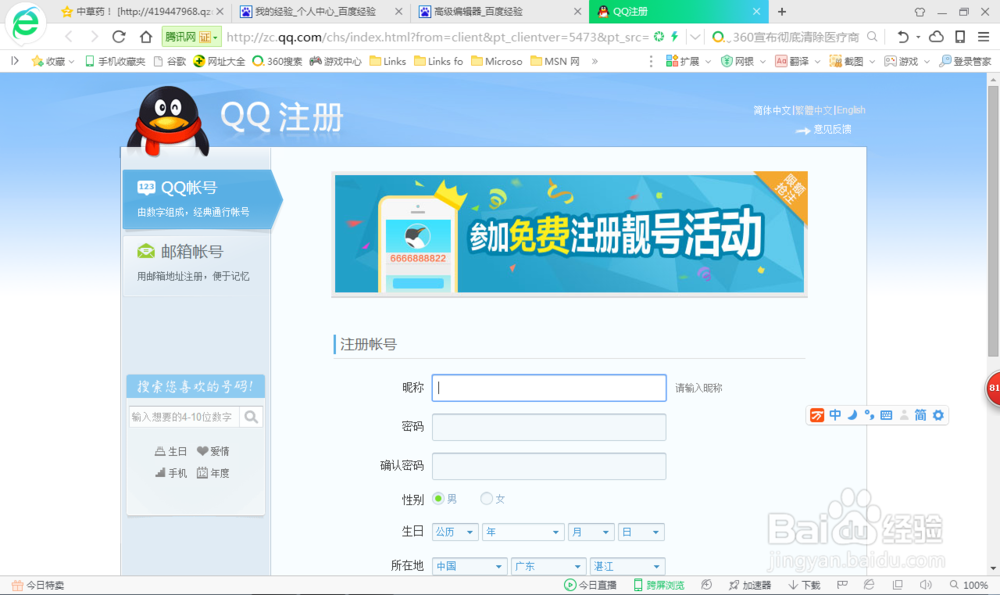Viewport: 1000px width, 595px height.
Task: Open the 广东 province dropdown
Action: point(548,566)
